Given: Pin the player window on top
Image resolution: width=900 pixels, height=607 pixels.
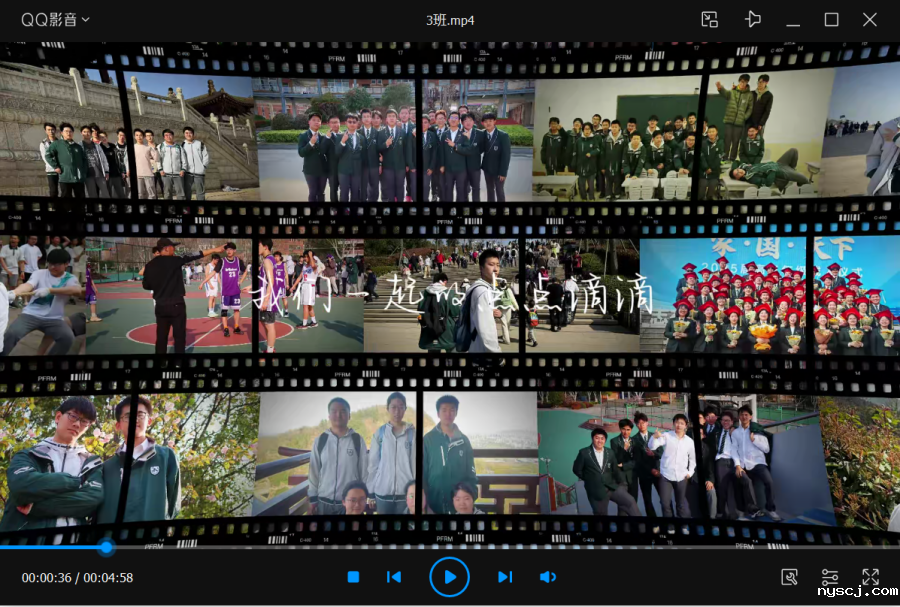Looking at the screenshot, I should [753, 20].
